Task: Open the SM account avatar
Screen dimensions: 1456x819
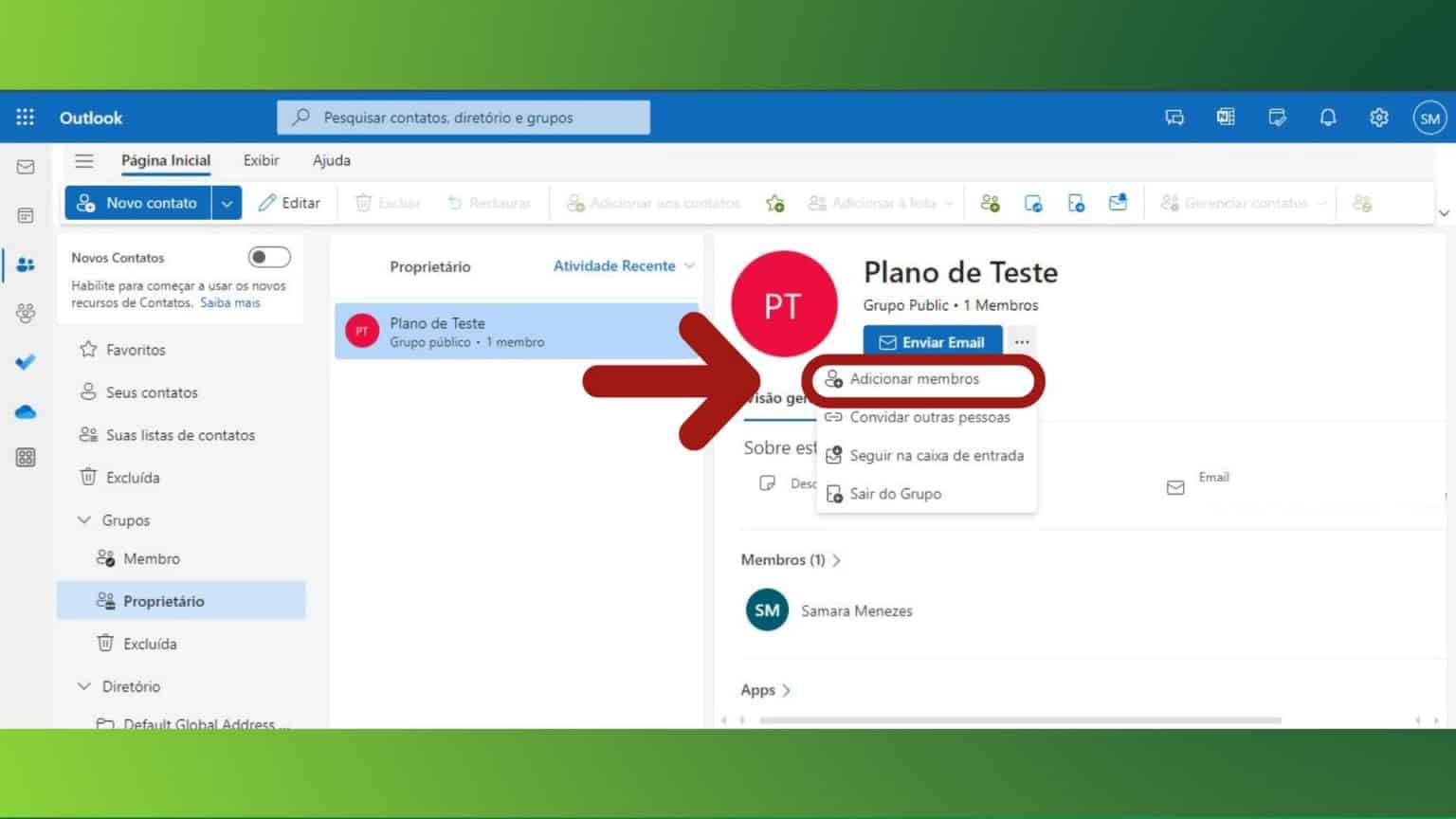Action: [x=1430, y=118]
